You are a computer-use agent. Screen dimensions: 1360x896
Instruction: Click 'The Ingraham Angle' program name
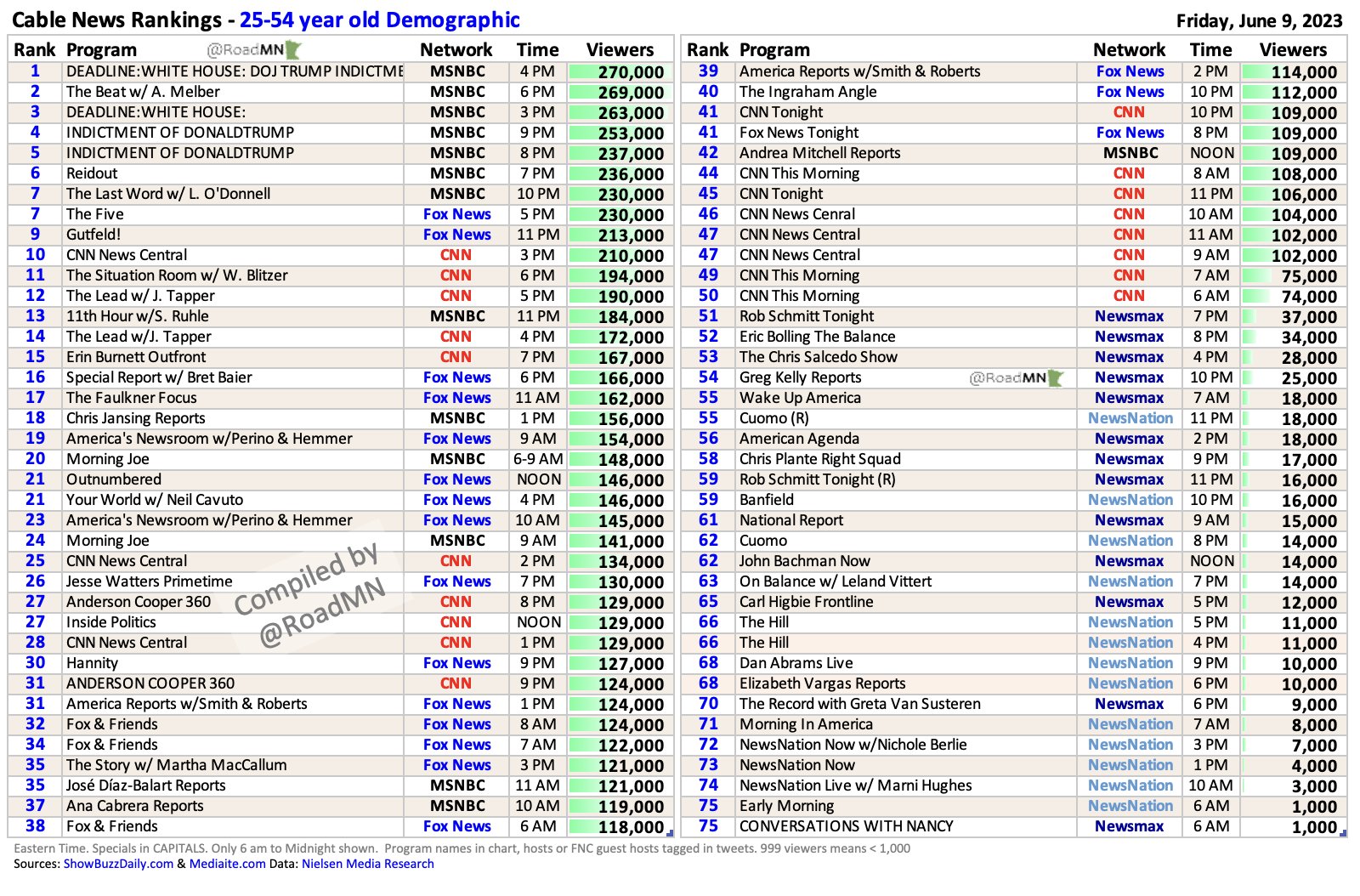point(807,92)
